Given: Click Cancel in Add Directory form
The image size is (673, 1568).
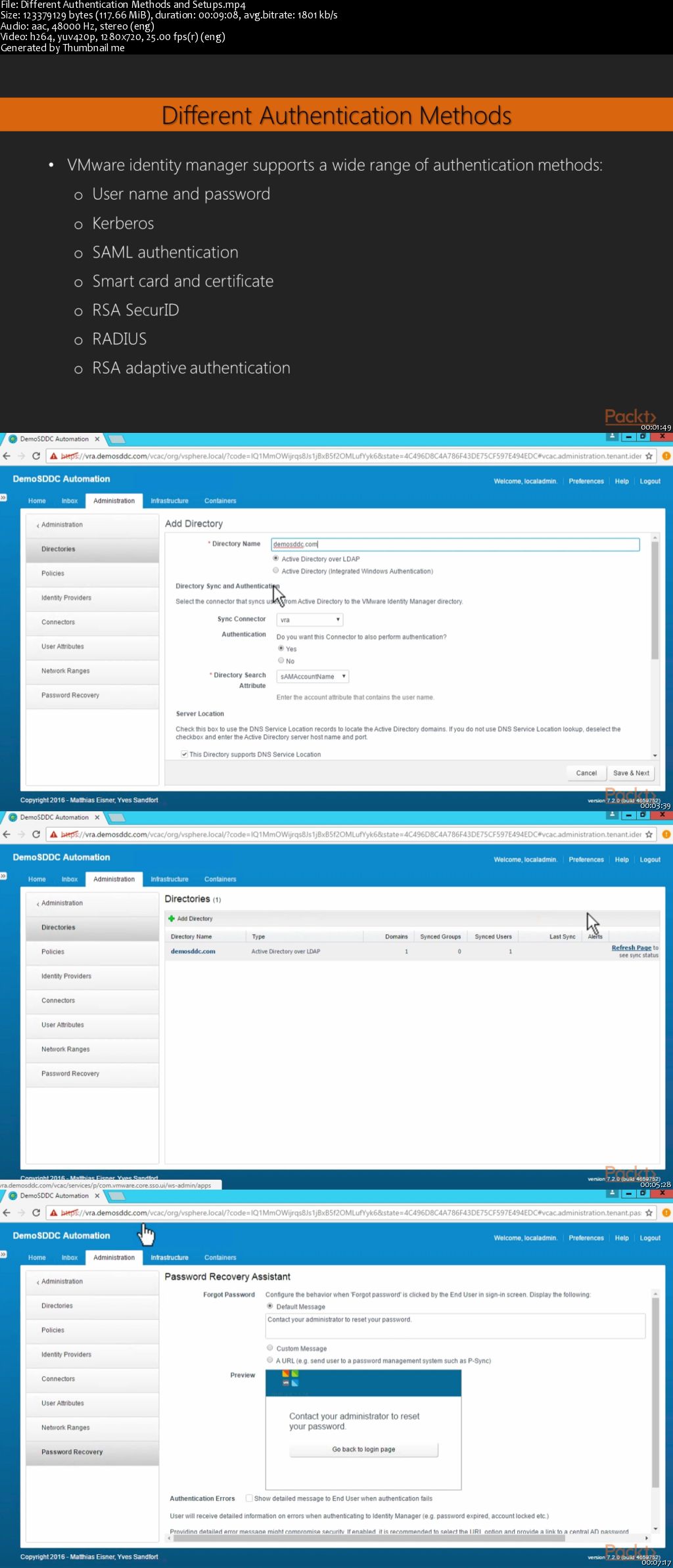Looking at the screenshot, I should pos(586,773).
